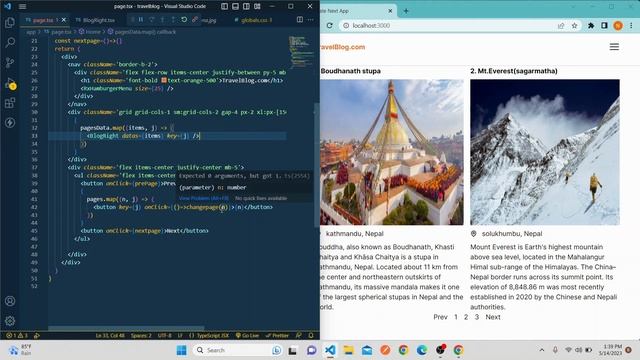Open the VS Code hamburger menu
The height and width of the screenshot is (360, 640).
click(22, 6)
